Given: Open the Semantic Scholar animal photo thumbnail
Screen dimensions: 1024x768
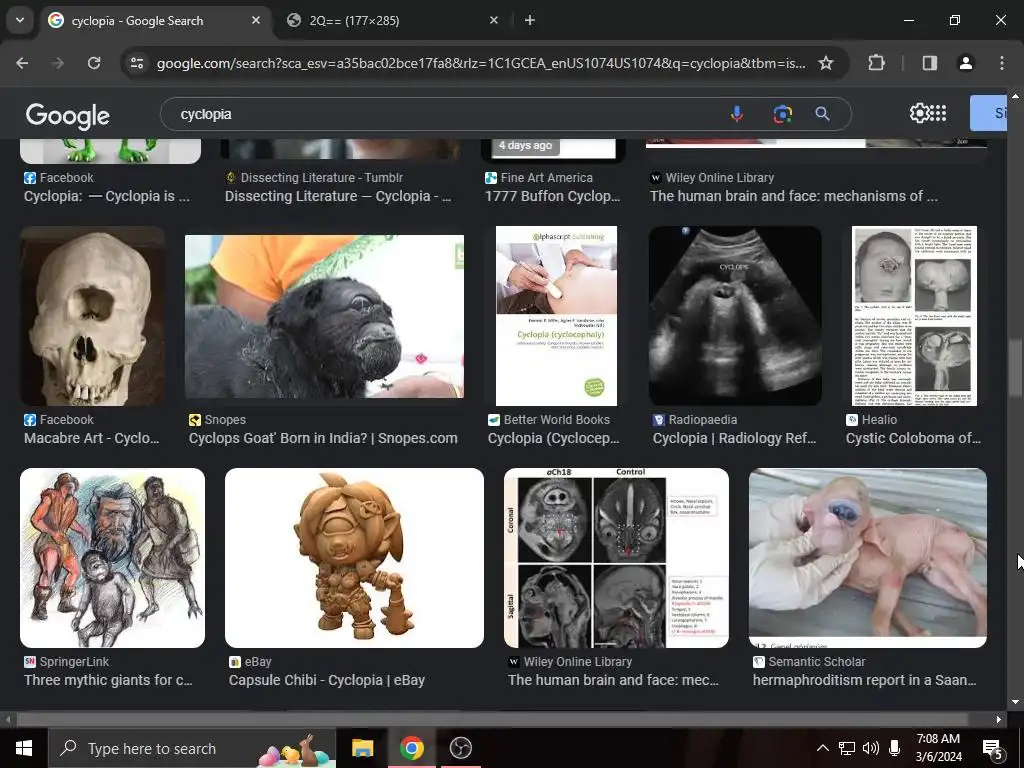Looking at the screenshot, I should [x=867, y=558].
